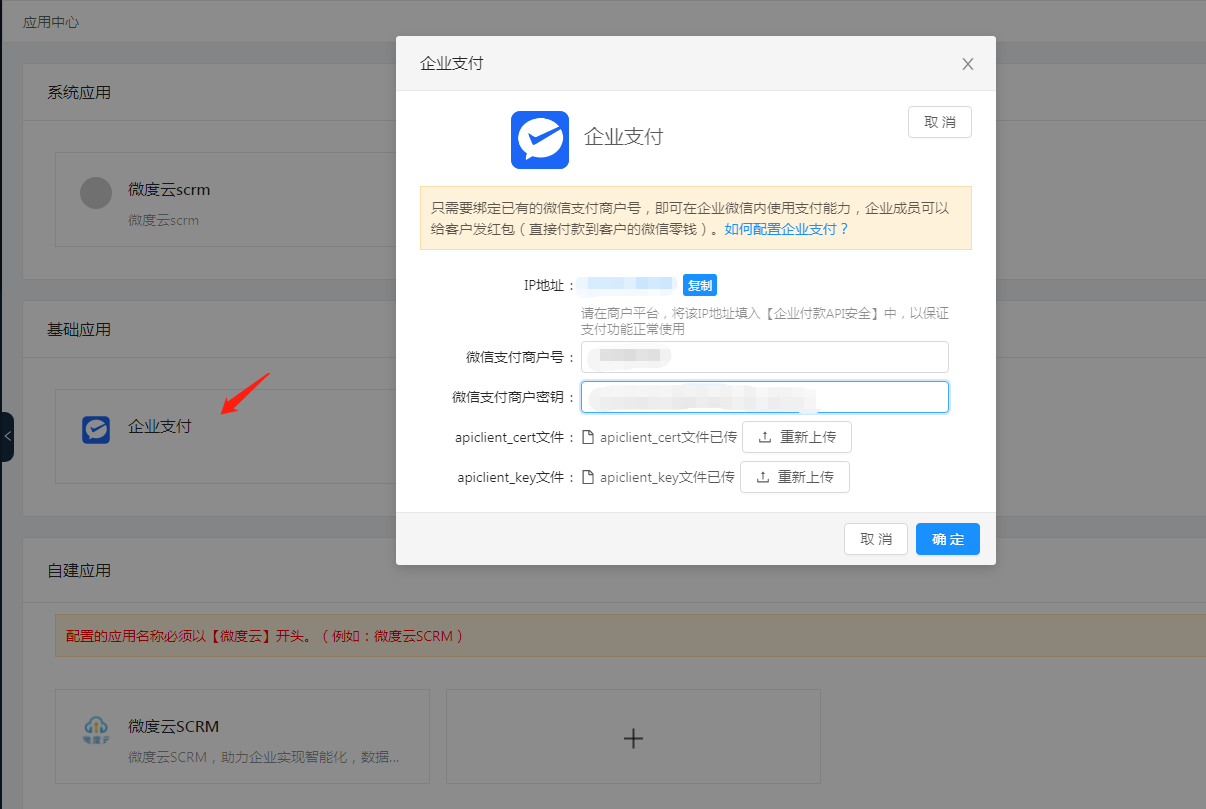Click the document icon beside apiclient_cert文件已传
1206x809 pixels.
(x=589, y=437)
